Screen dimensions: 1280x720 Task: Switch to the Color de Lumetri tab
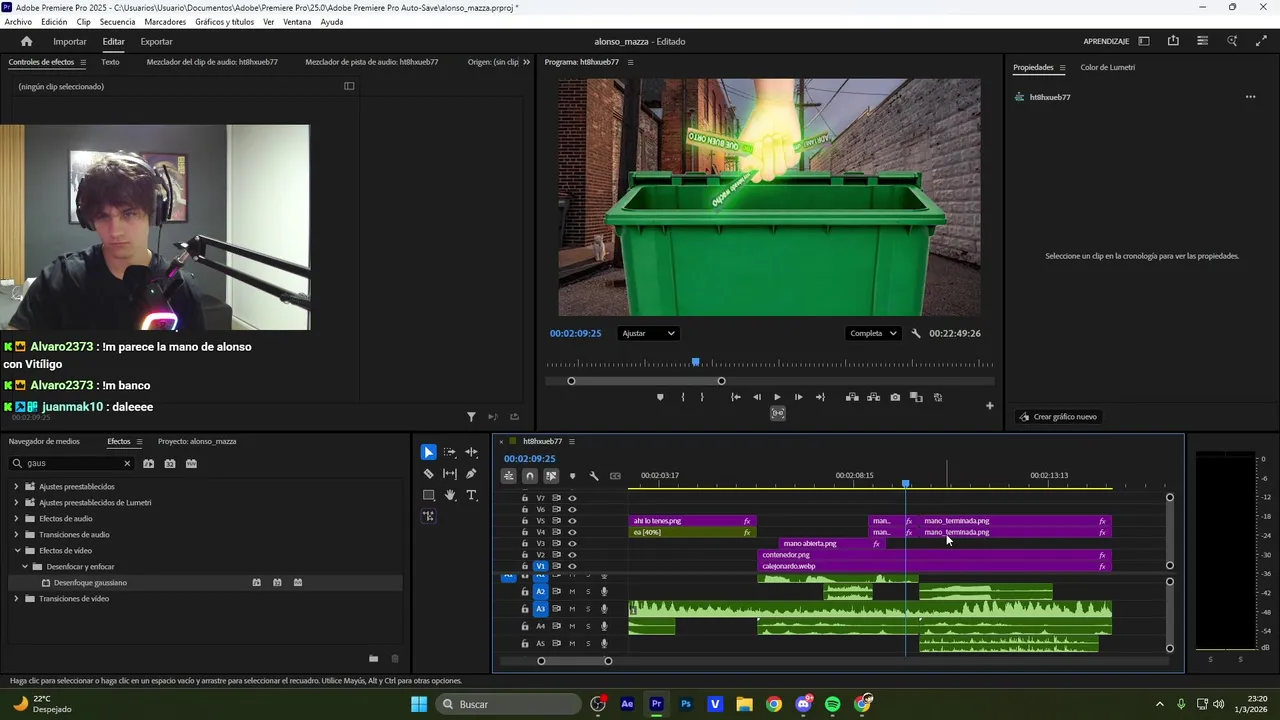click(x=1107, y=67)
